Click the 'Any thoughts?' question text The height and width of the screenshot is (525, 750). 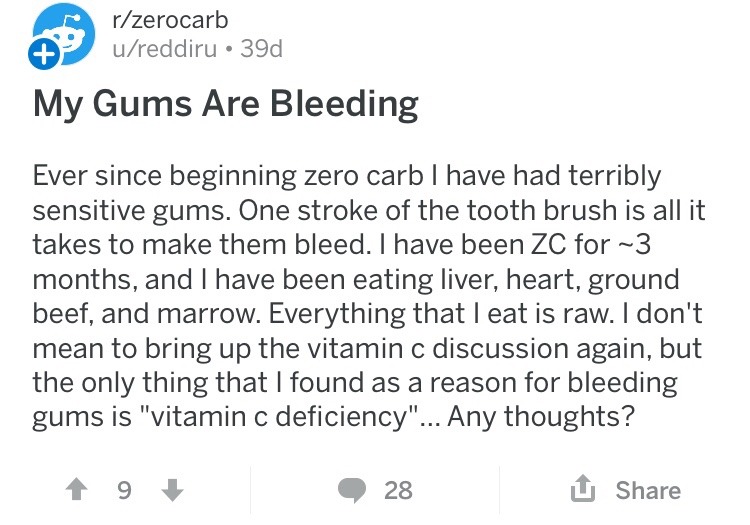pyautogui.click(x=541, y=415)
